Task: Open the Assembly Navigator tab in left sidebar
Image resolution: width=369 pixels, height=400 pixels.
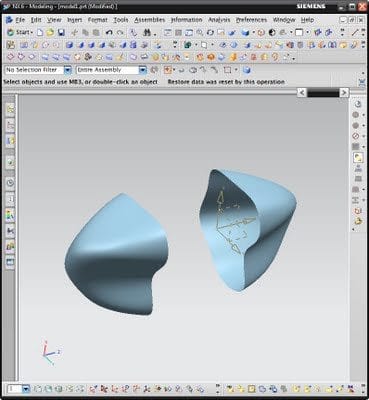Action: 10,109
